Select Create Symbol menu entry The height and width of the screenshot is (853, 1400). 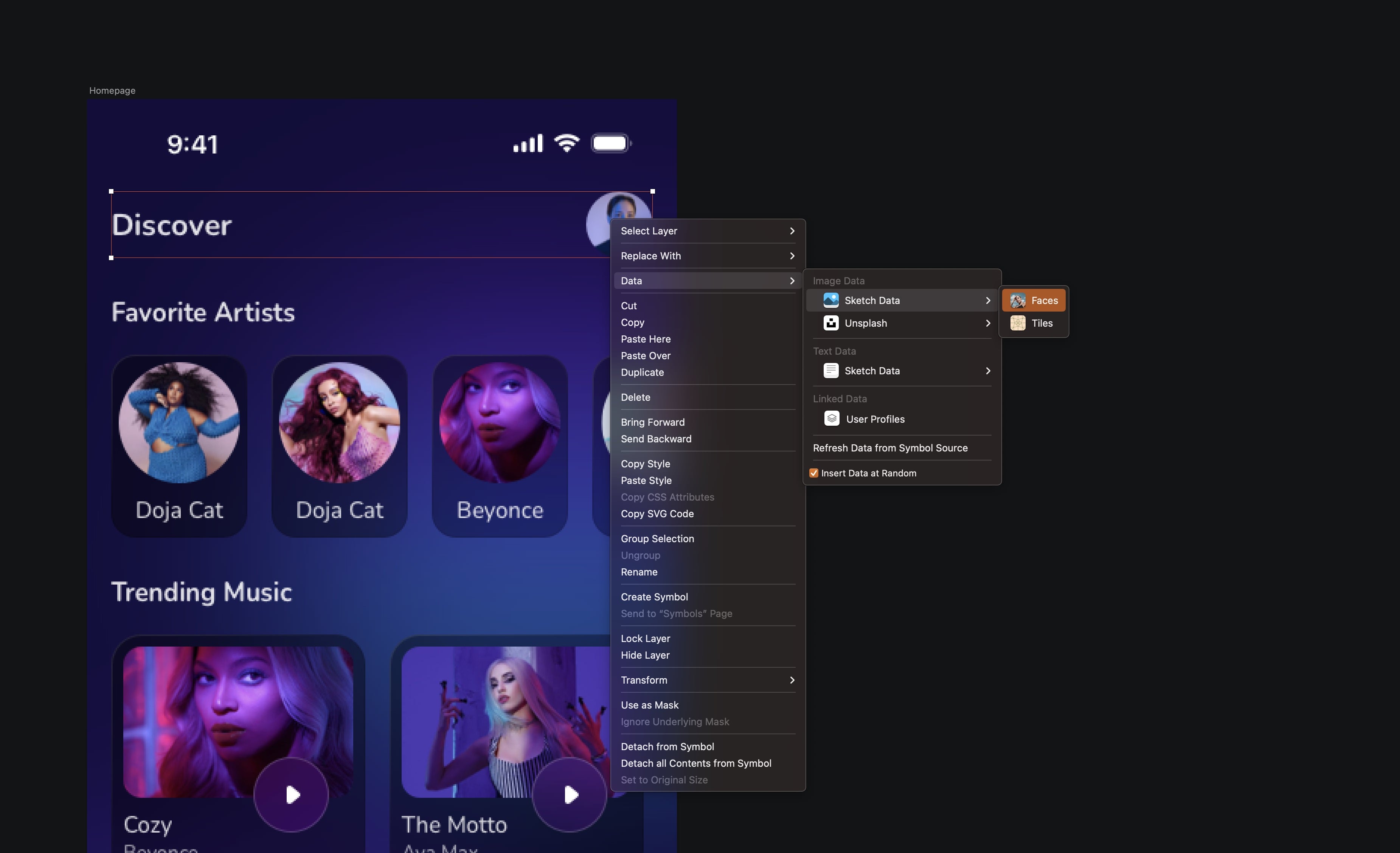(x=654, y=597)
